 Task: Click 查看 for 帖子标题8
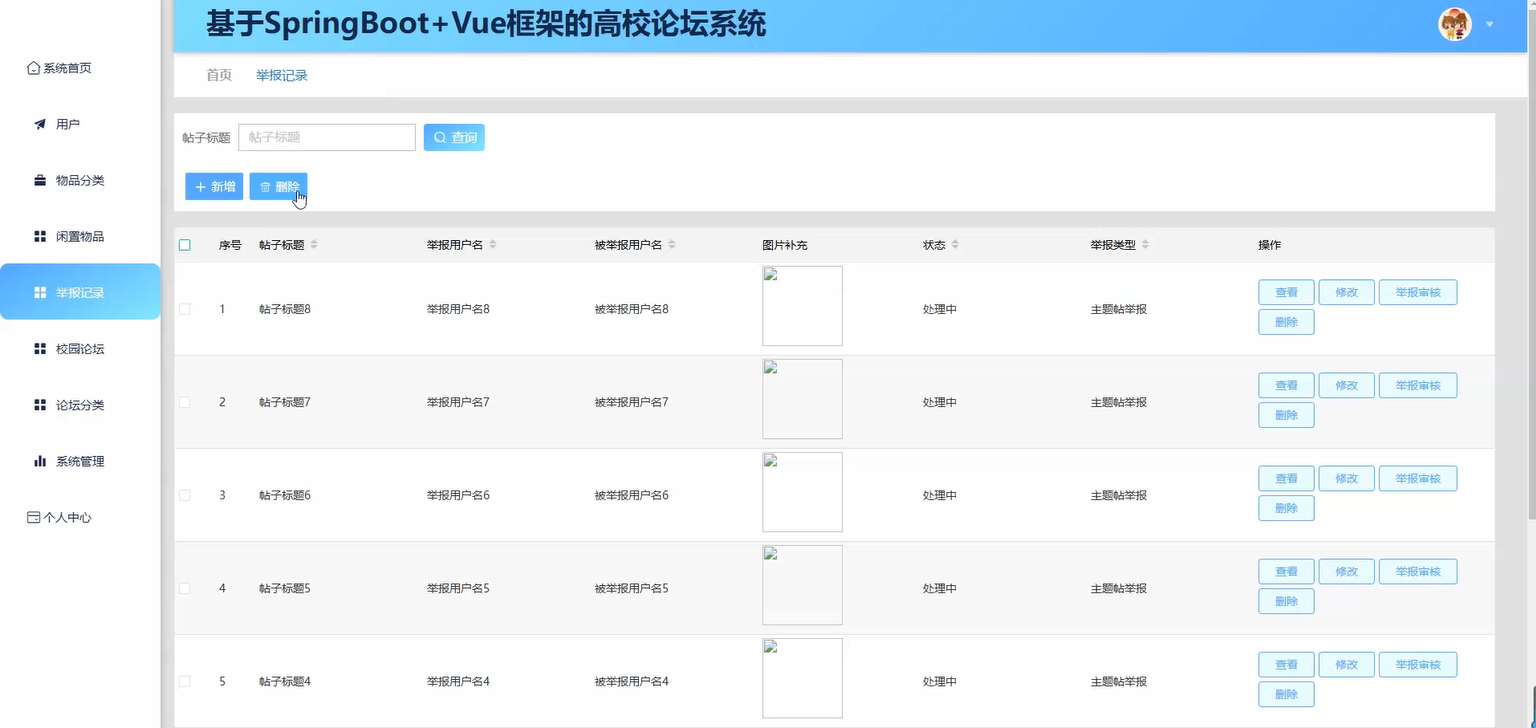coord(1286,292)
